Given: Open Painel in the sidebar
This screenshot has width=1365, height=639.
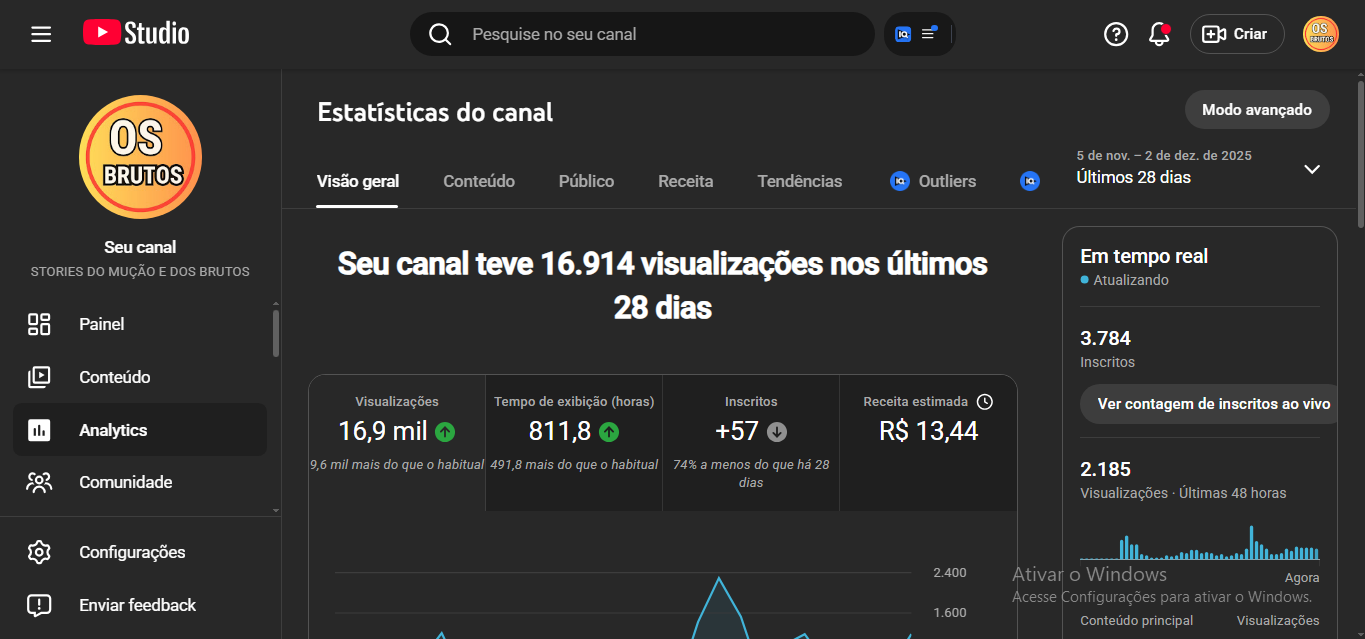Looking at the screenshot, I should coord(140,324).
